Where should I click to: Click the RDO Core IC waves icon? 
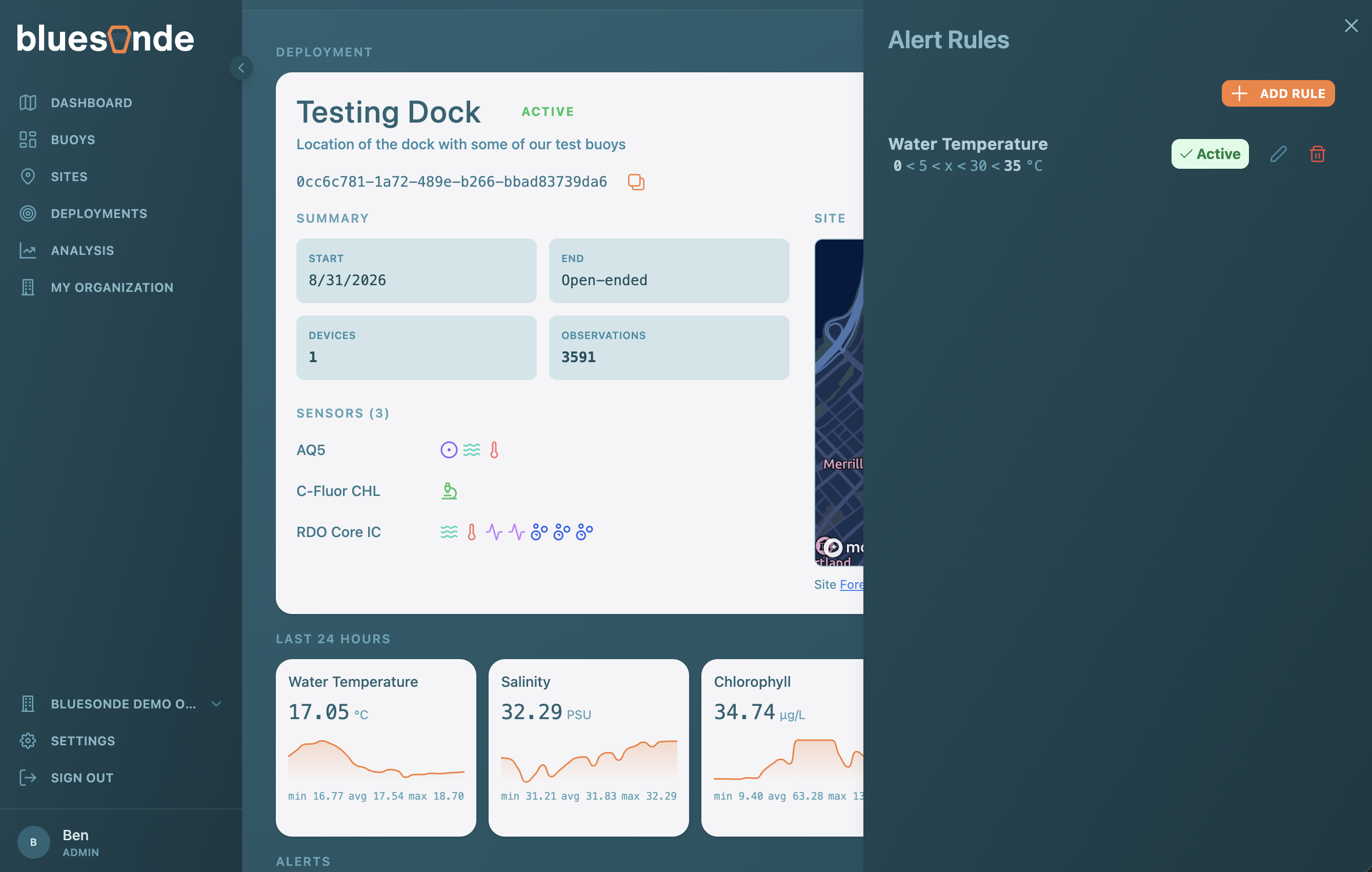point(449,532)
